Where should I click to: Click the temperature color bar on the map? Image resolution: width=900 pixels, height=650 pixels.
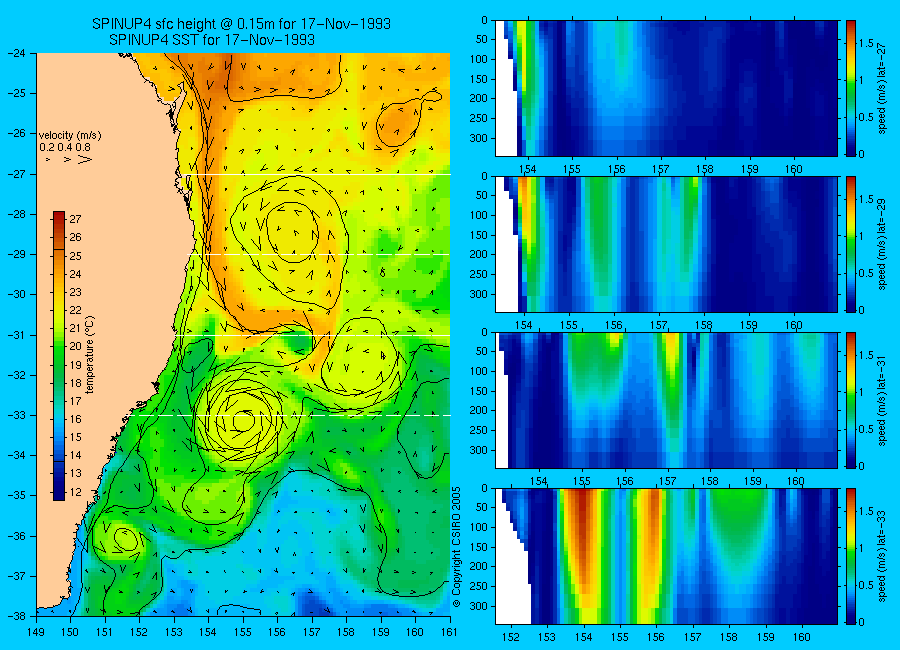point(59,356)
